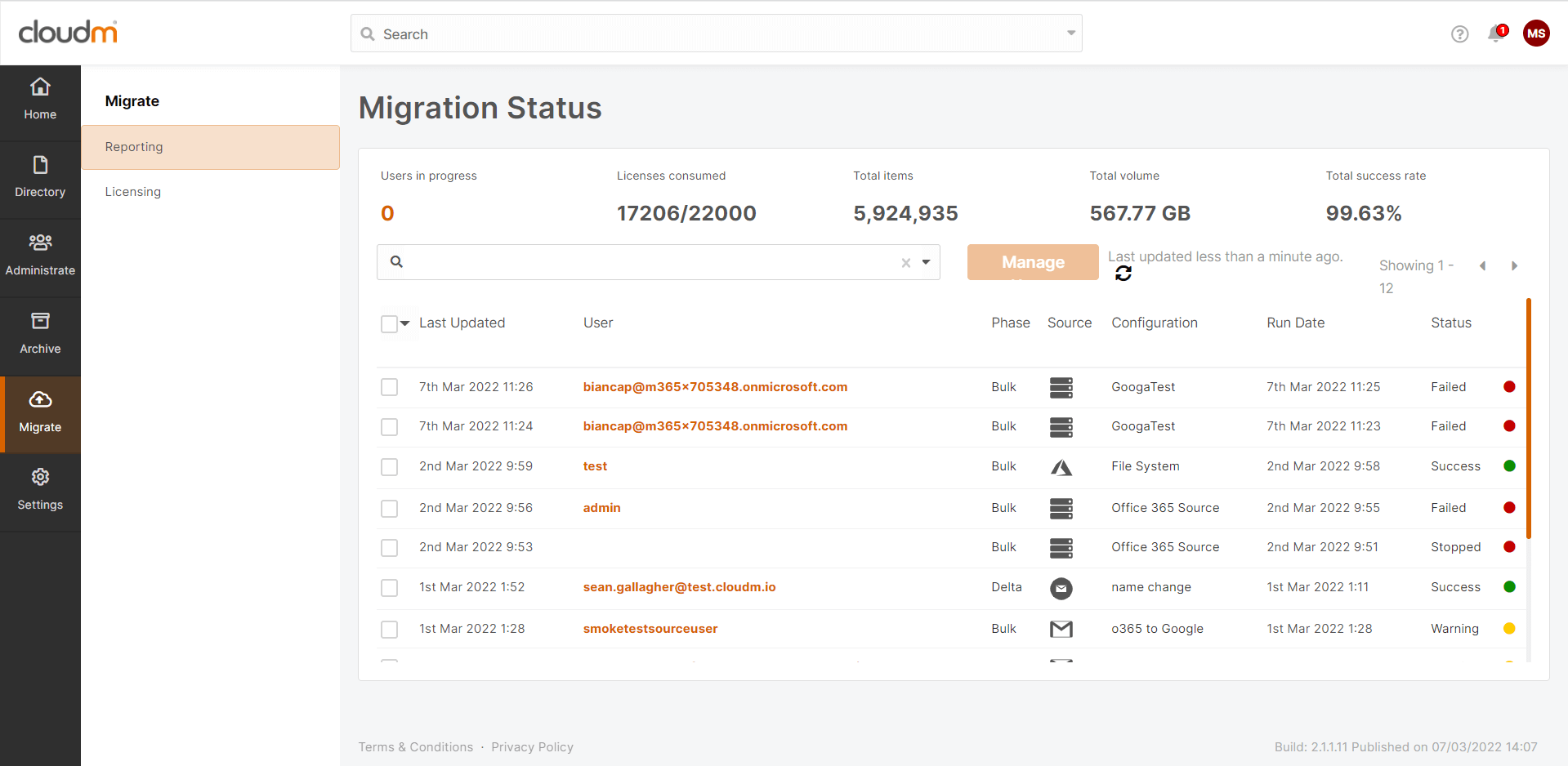Open the MS user avatar menu
This screenshot has height=766, width=1568.
point(1536,33)
